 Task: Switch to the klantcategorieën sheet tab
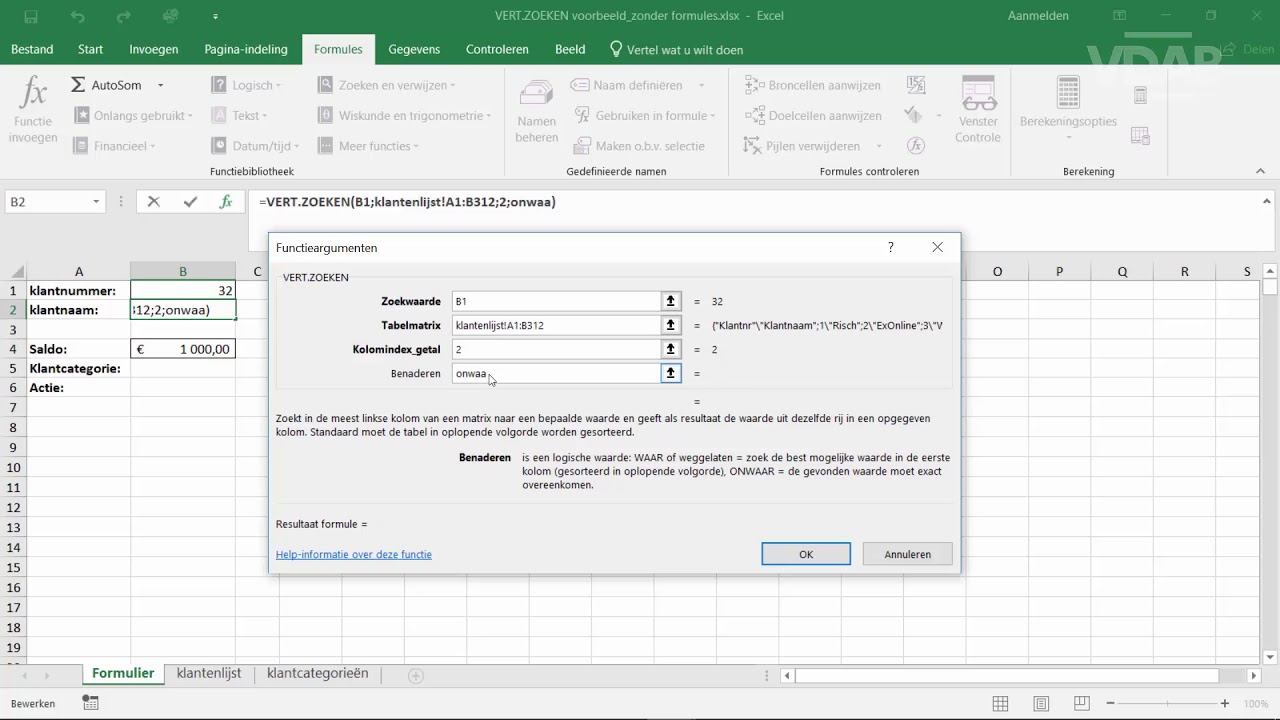317,674
